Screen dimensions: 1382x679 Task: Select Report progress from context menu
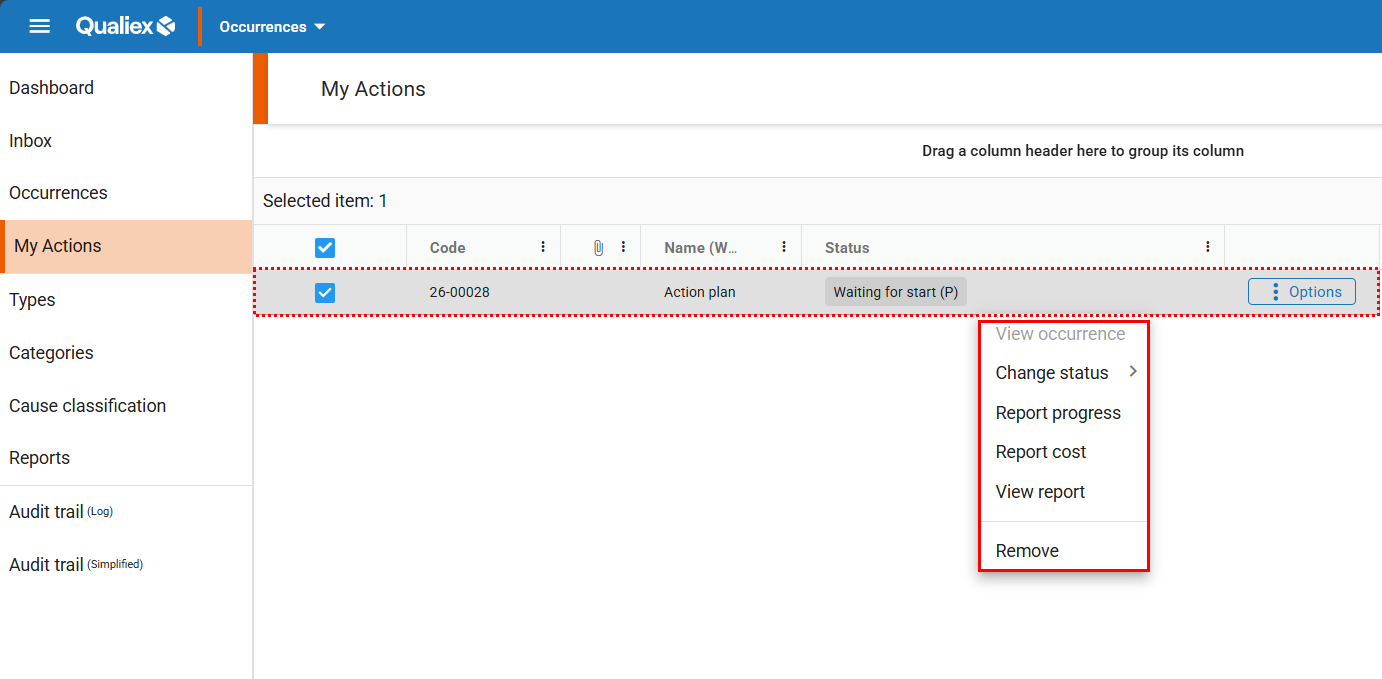click(x=1058, y=413)
